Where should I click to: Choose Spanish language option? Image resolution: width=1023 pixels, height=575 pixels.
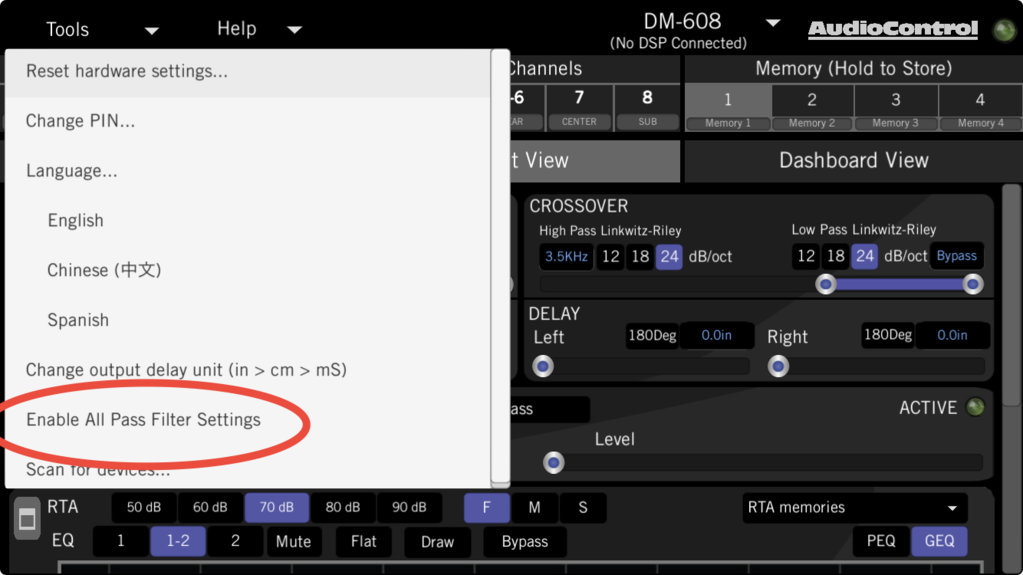tap(248, 320)
